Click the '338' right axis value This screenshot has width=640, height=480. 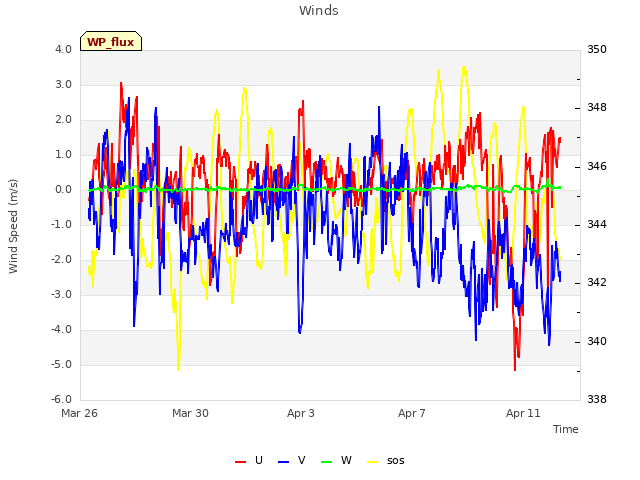pos(597,400)
